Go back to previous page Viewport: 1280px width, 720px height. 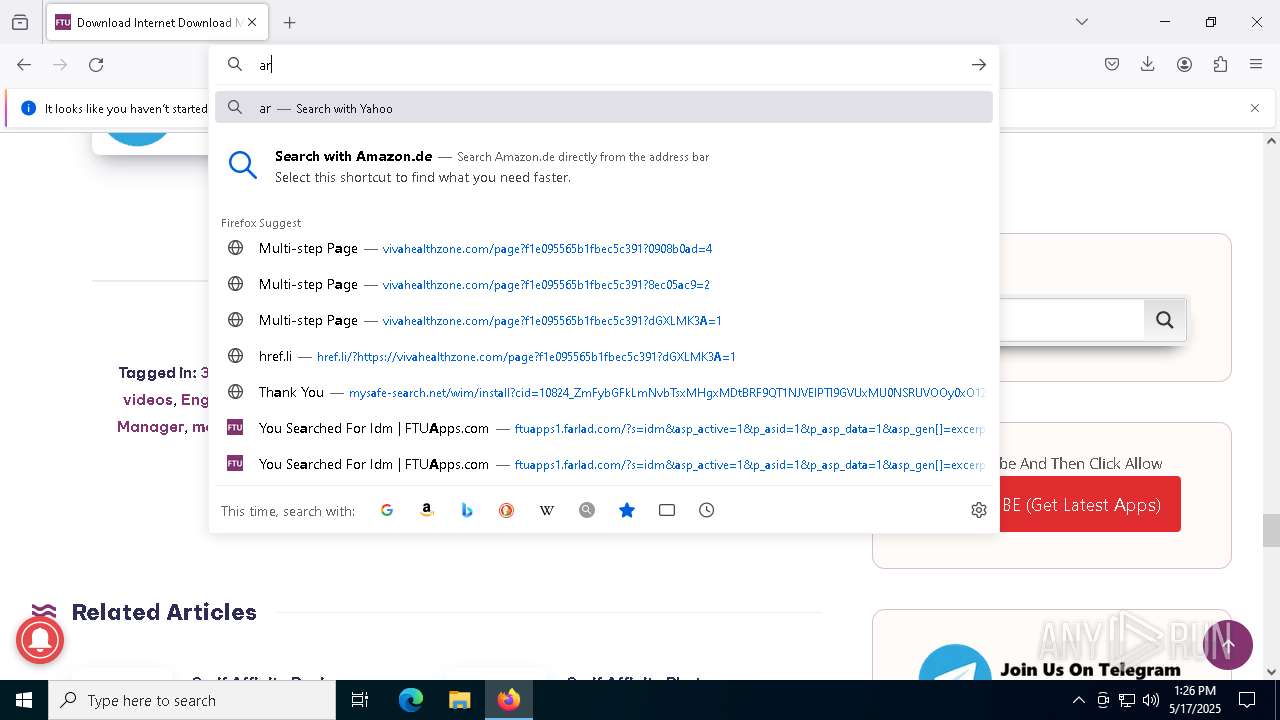click(24, 64)
